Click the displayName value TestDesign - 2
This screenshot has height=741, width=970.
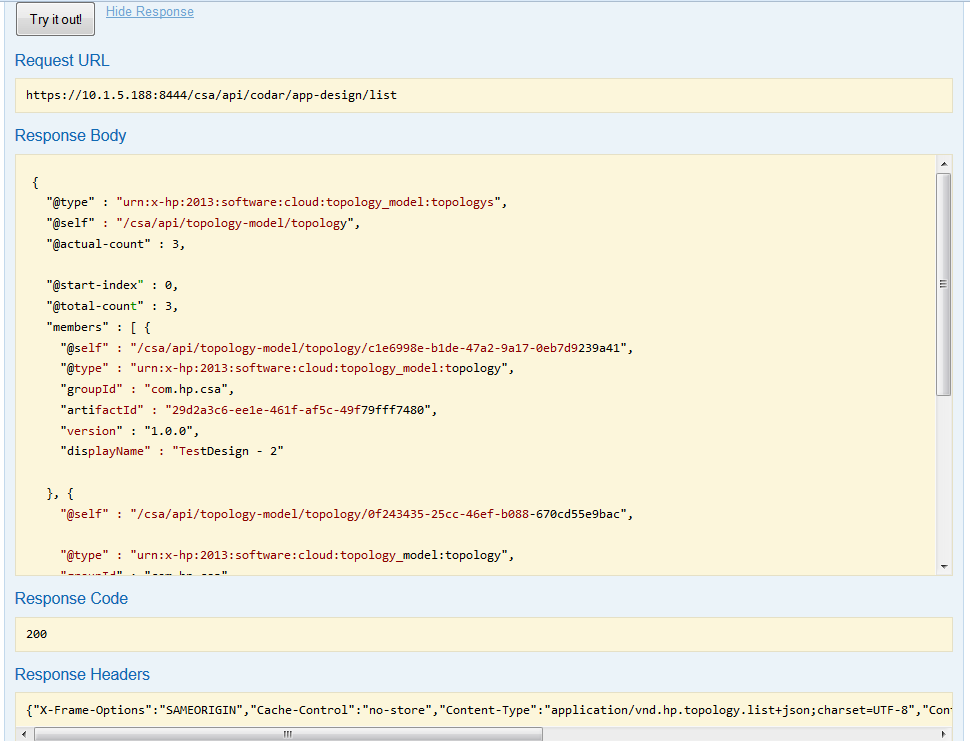[x=228, y=452]
